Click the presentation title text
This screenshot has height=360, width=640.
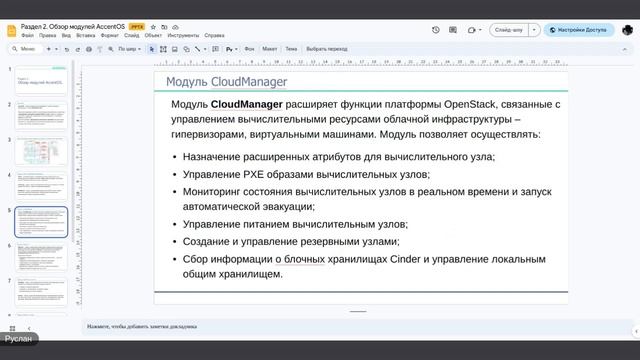coord(73,27)
